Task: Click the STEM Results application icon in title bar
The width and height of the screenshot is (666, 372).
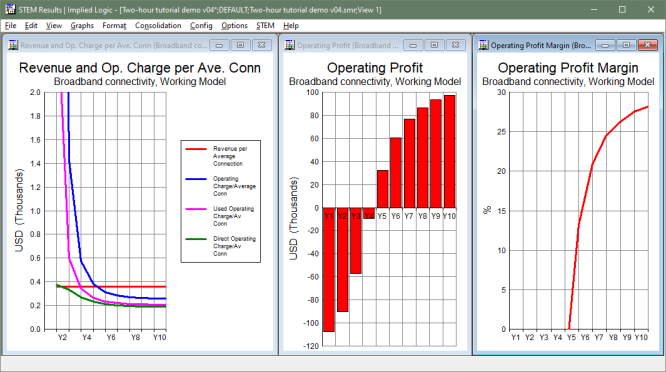Action: click(x=10, y=9)
